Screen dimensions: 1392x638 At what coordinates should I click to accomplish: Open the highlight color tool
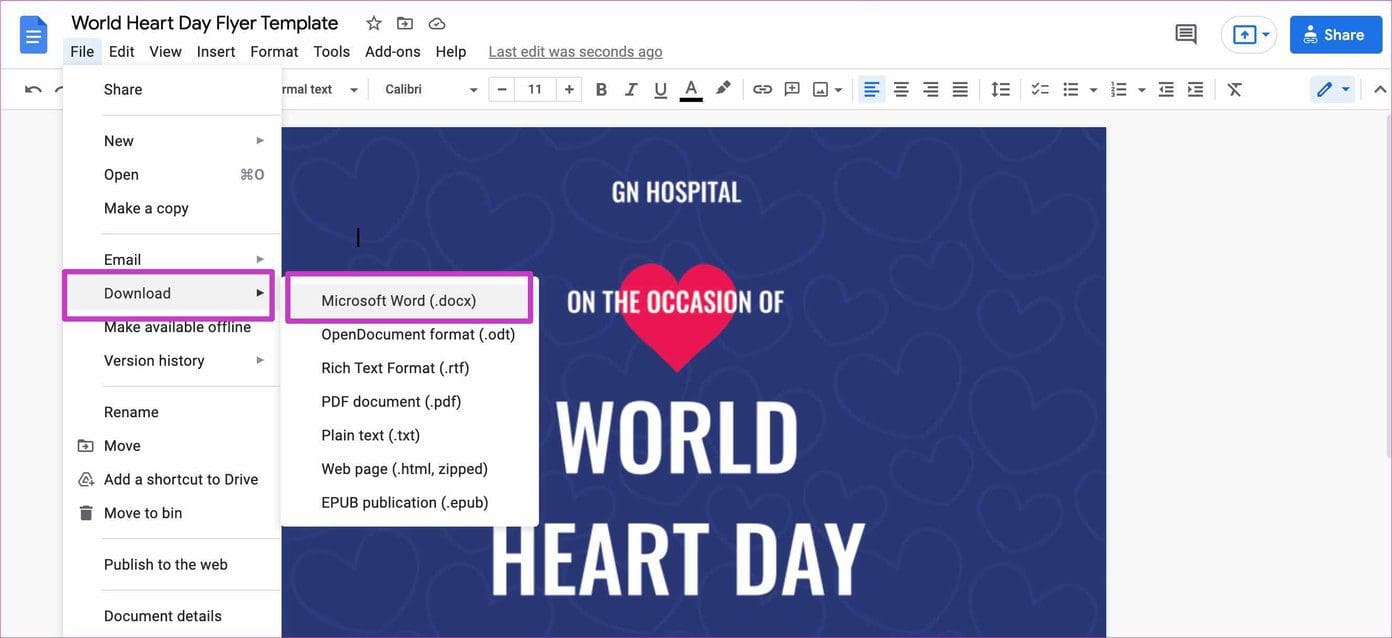coord(723,89)
